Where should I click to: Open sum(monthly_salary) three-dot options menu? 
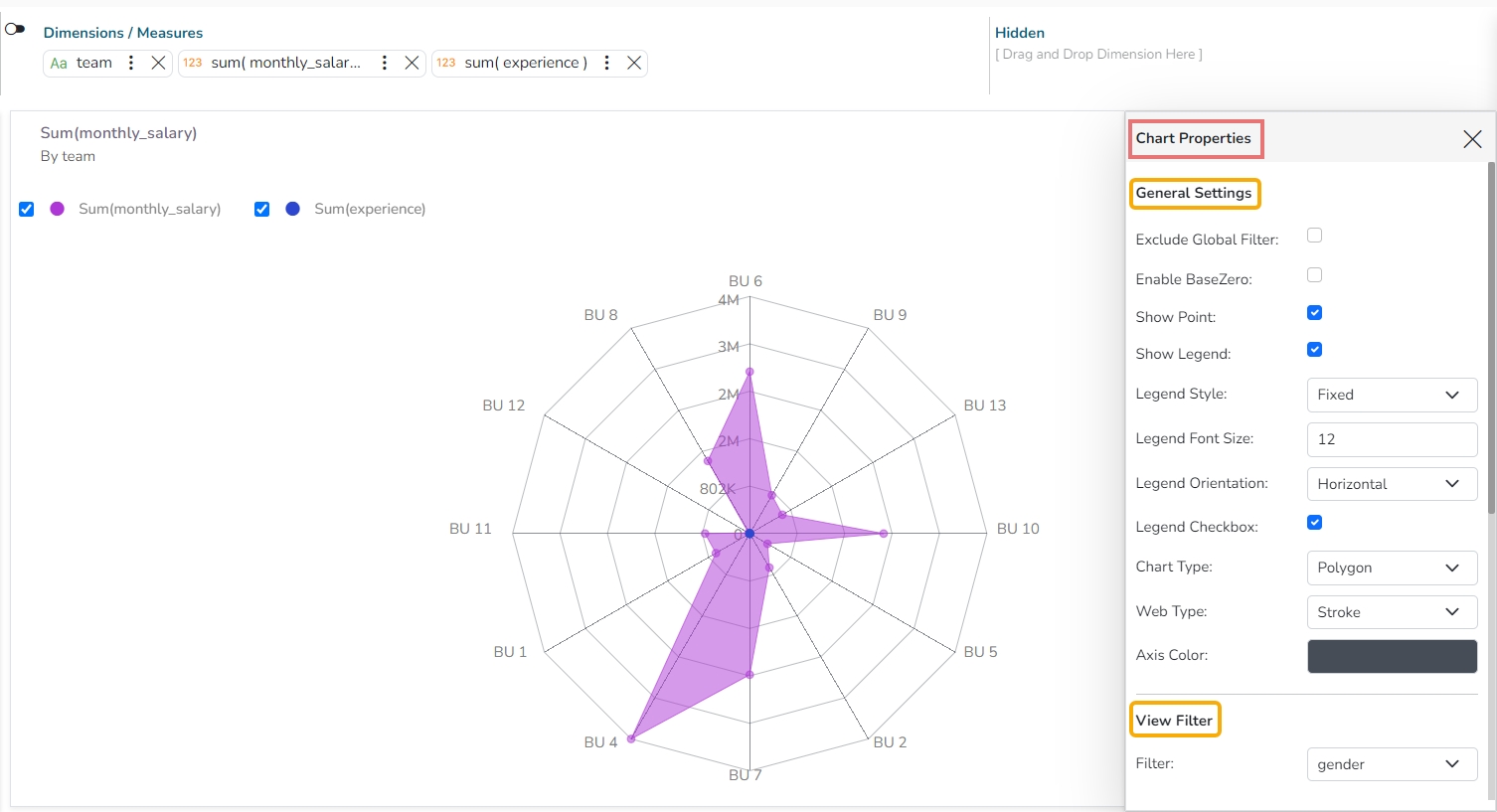click(385, 63)
